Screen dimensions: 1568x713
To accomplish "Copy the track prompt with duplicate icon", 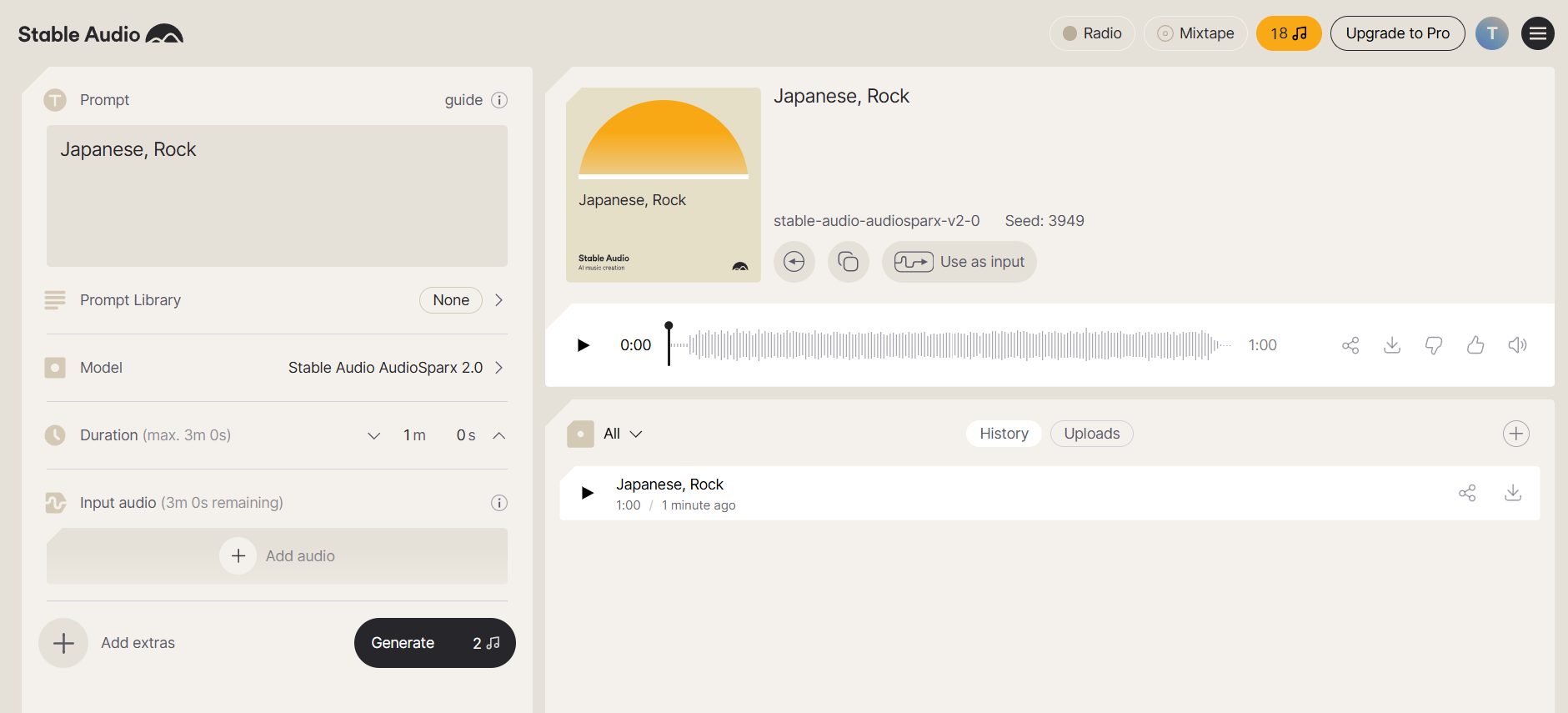I will [848, 262].
